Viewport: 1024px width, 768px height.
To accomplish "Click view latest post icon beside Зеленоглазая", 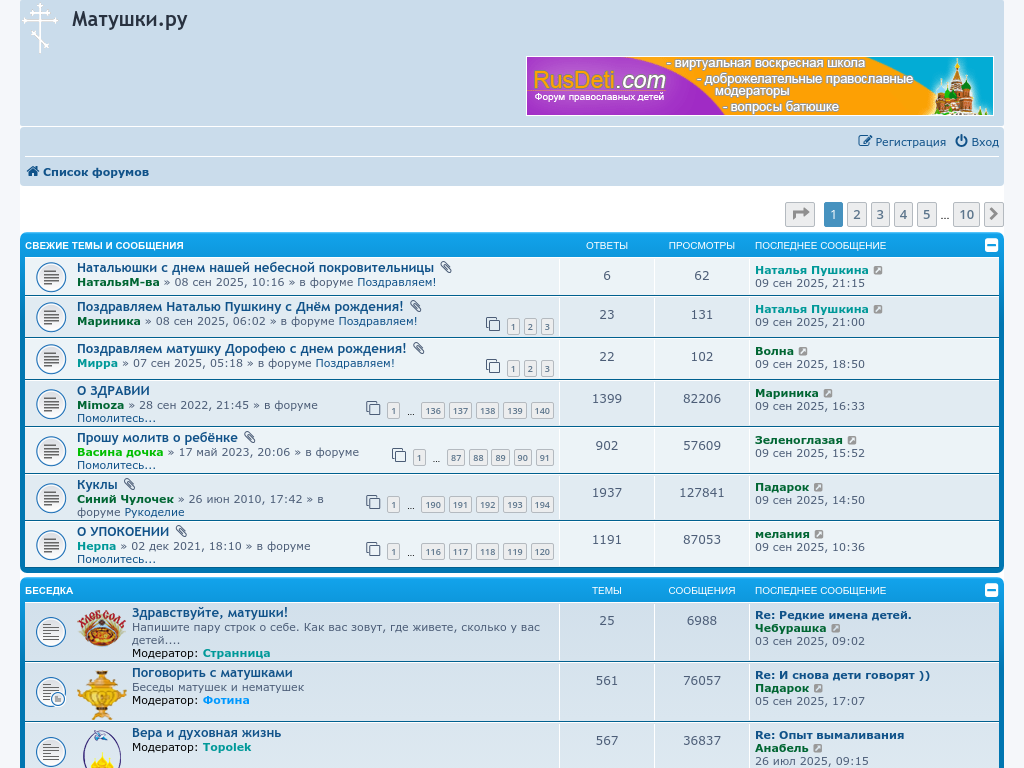I will tap(852, 440).
